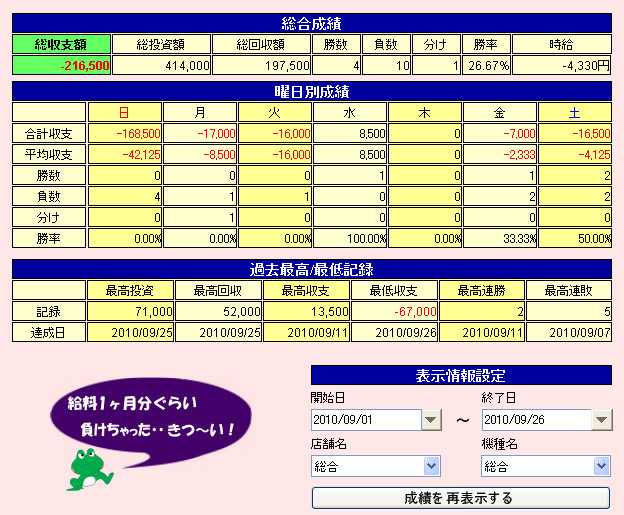Click the win rate value 26.67%
Viewport: 624px width, 515px height.
(486, 65)
